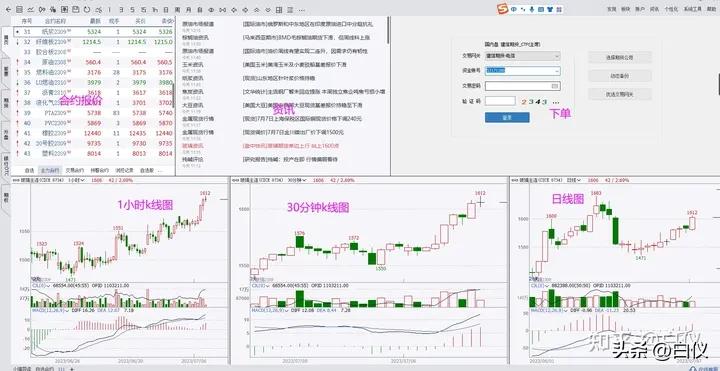Select the 燃料油2309 contract row
This screenshot has width=720, height=371.
(93, 72)
